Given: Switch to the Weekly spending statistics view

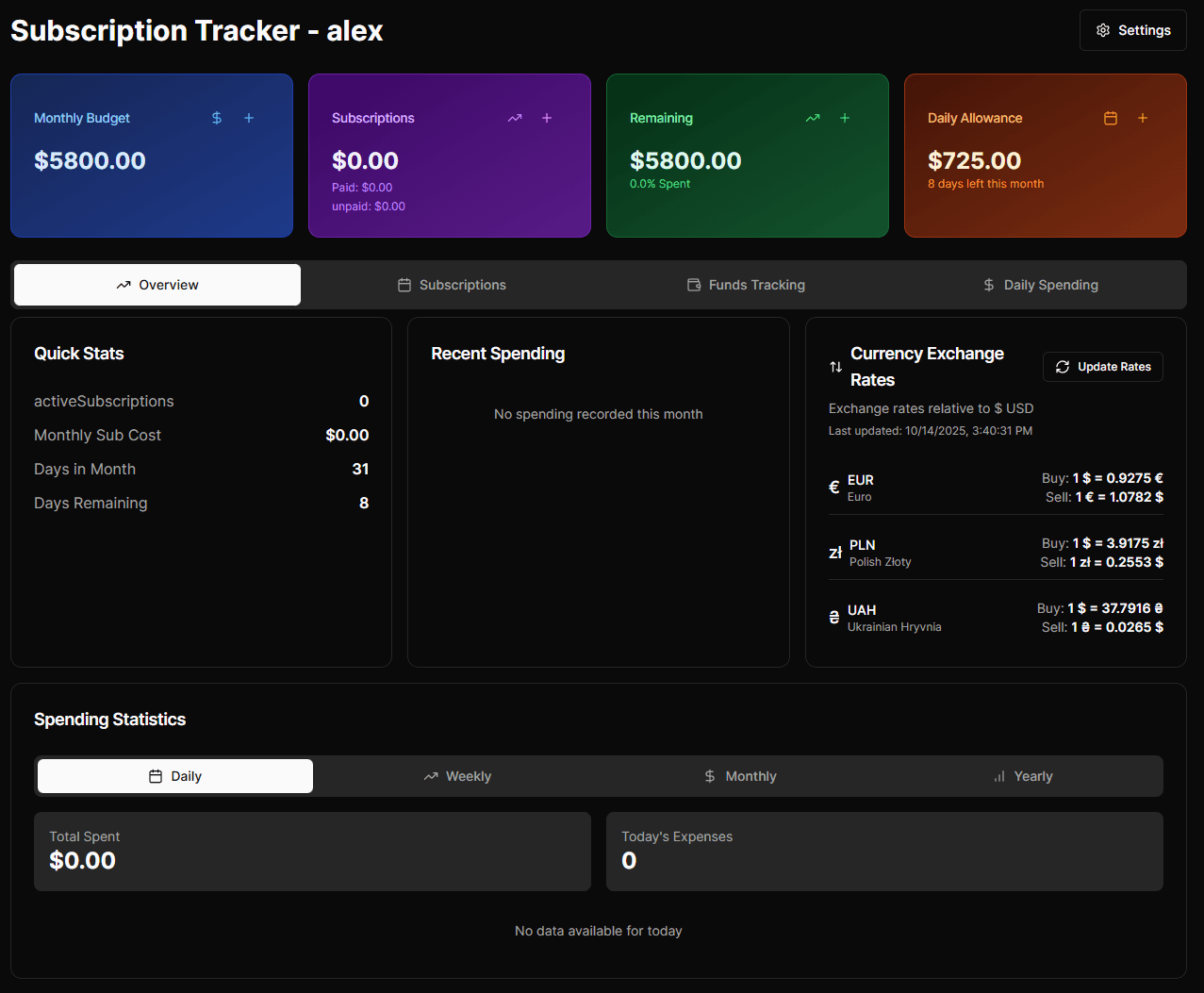Looking at the screenshot, I should 457,775.
